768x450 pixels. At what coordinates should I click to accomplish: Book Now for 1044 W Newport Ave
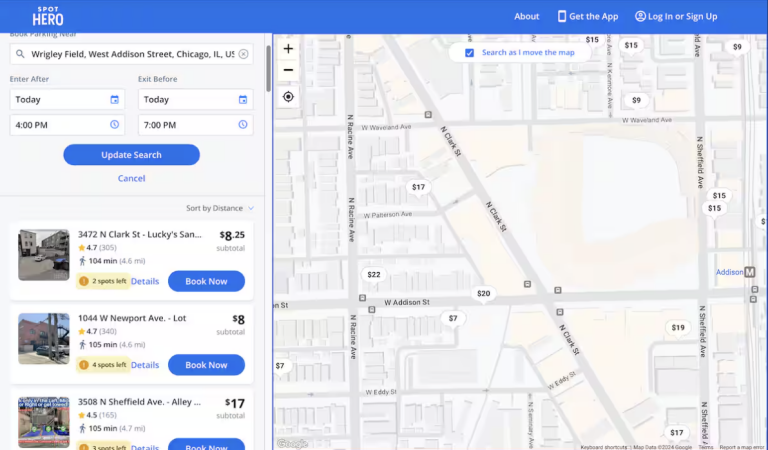206,365
